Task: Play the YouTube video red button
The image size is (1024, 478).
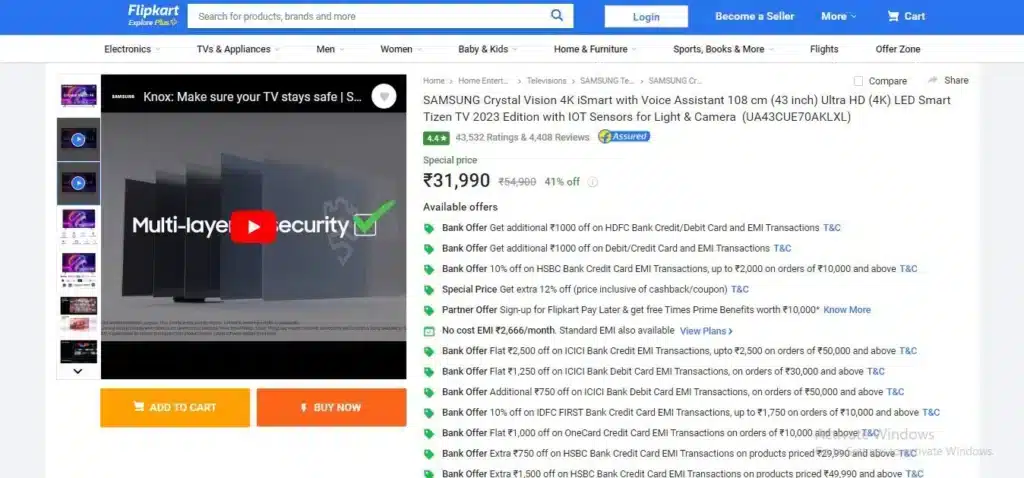Action: (x=253, y=226)
